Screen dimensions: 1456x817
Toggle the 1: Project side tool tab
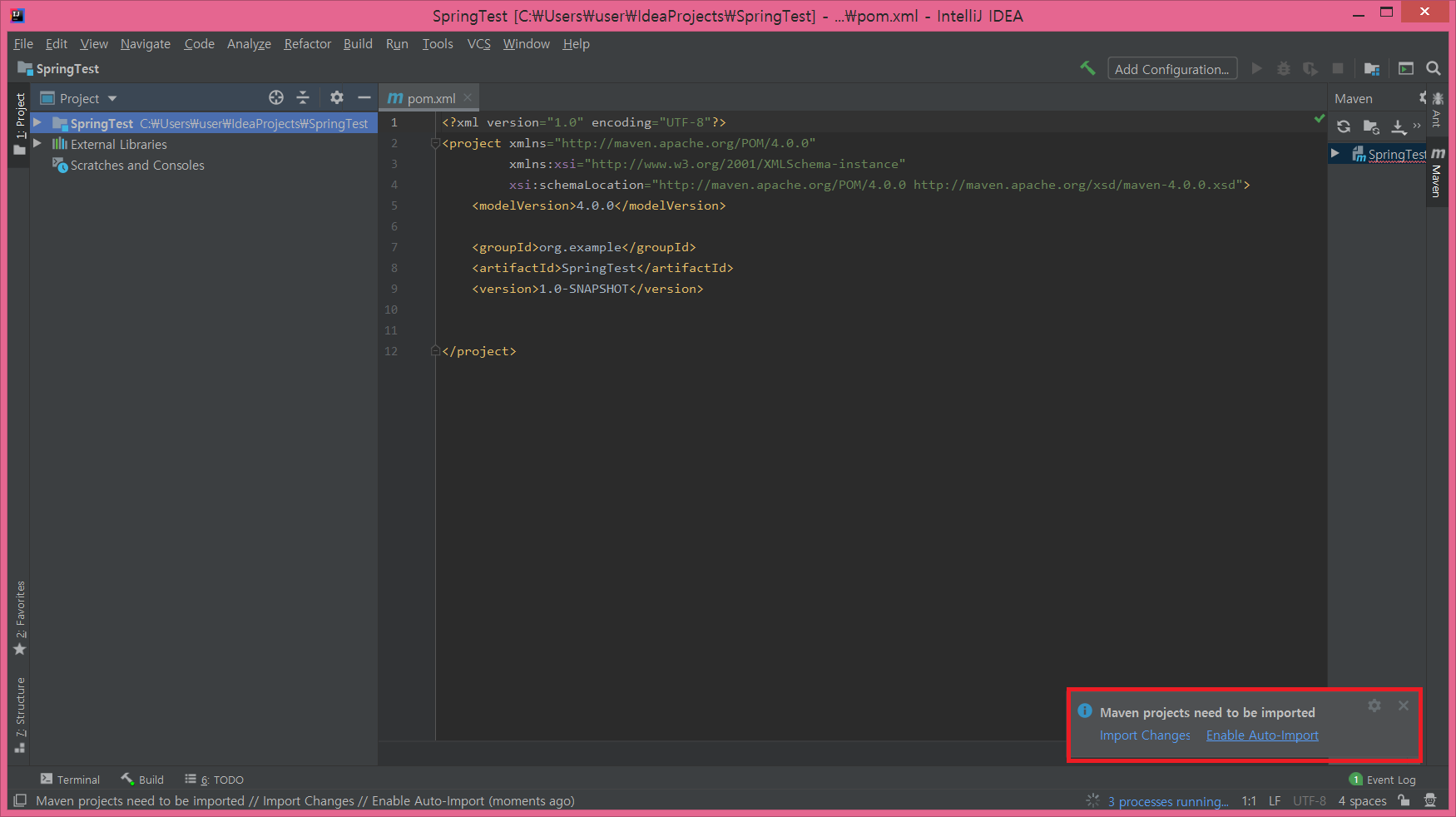pos(20,123)
